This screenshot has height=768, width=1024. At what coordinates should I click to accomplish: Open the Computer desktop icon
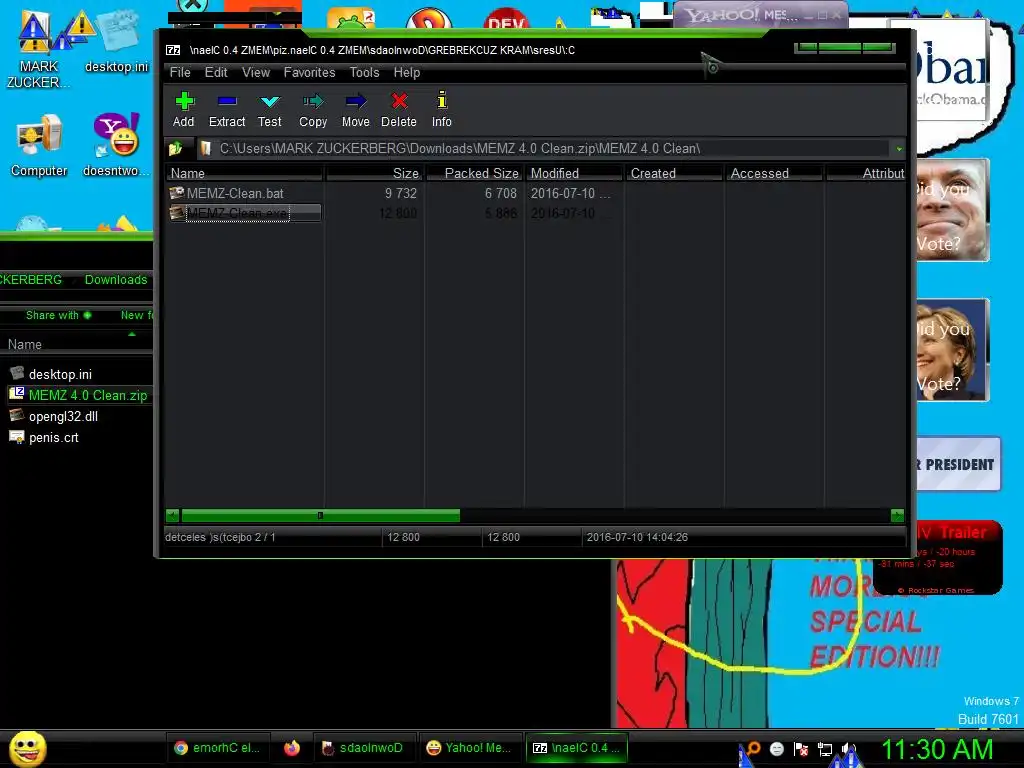point(39,147)
